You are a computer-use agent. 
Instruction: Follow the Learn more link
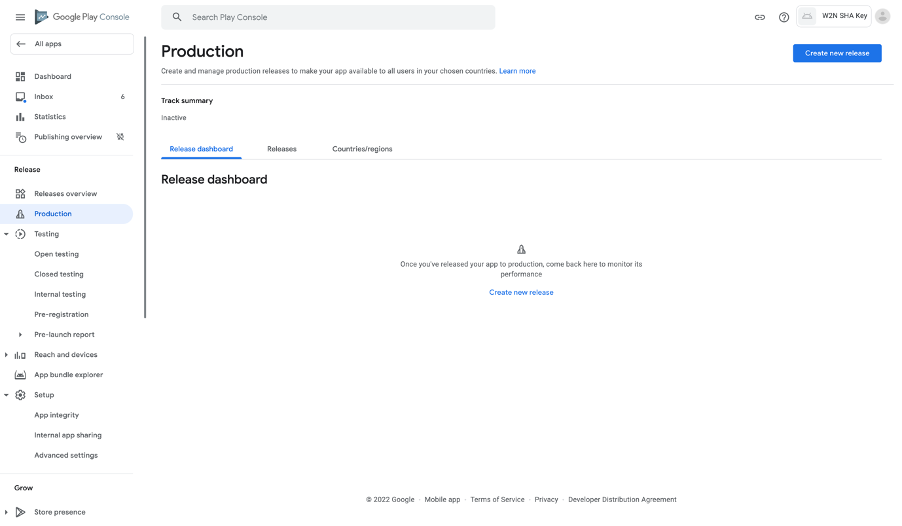[x=517, y=71]
